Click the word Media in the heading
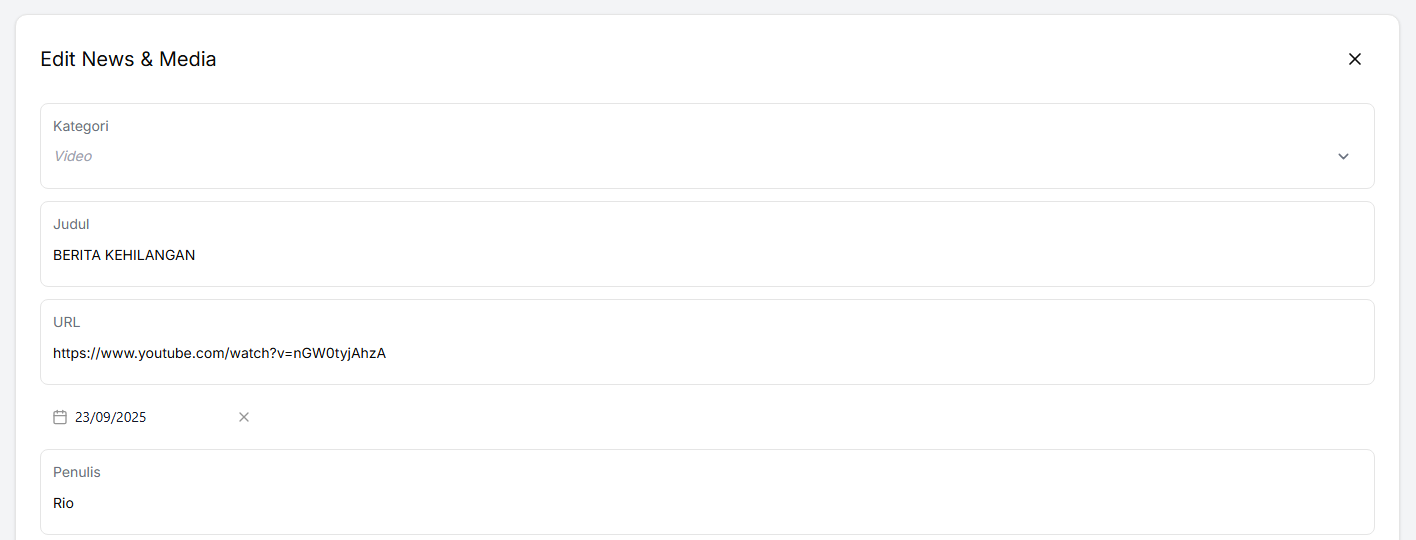This screenshot has width=1416, height=540. click(188, 59)
